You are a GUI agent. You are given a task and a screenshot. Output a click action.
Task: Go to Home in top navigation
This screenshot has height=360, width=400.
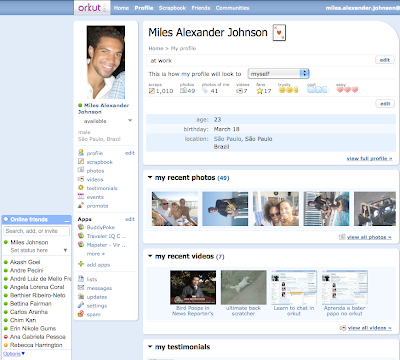121,8
